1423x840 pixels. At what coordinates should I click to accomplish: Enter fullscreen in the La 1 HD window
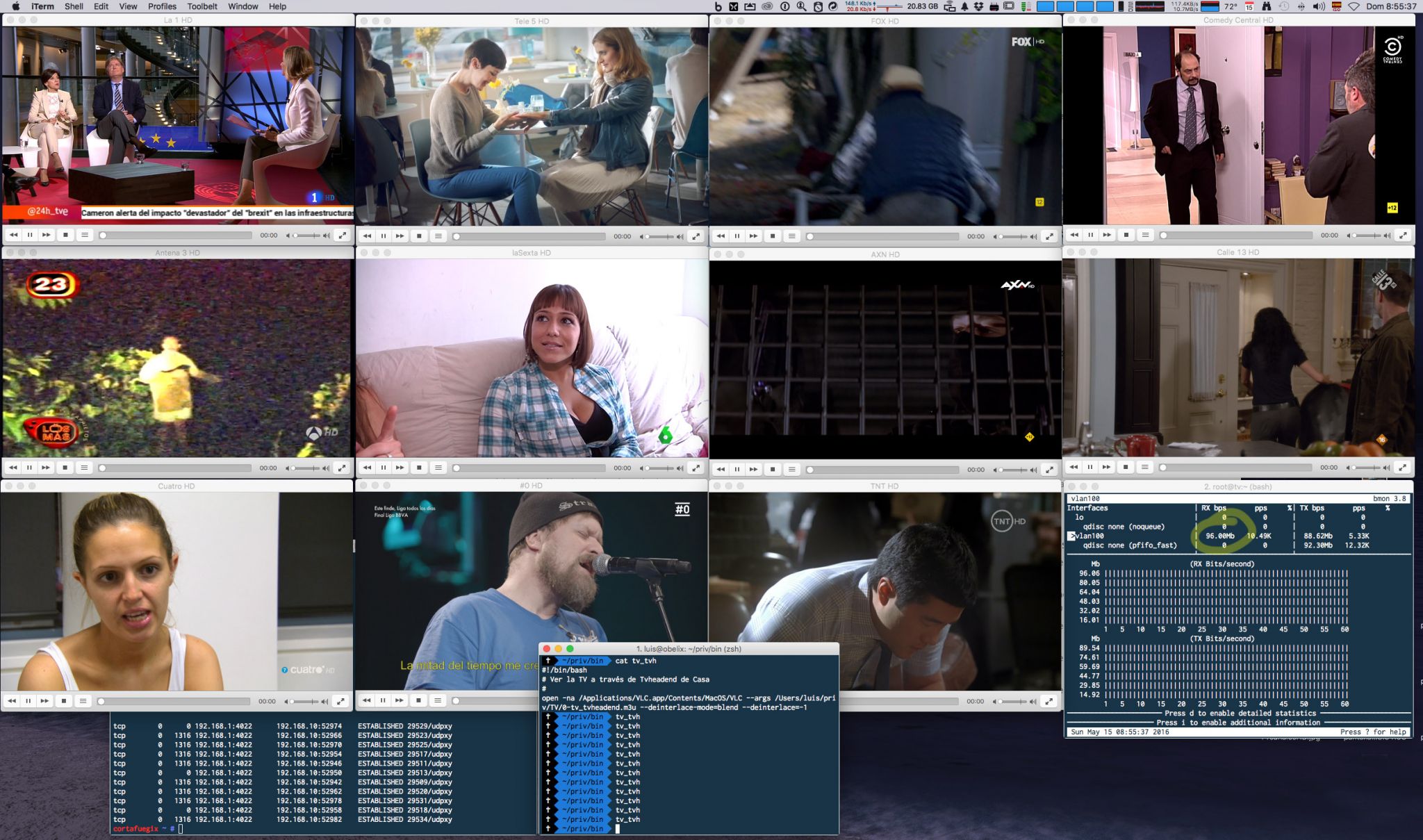pyautogui.click(x=342, y=235)
